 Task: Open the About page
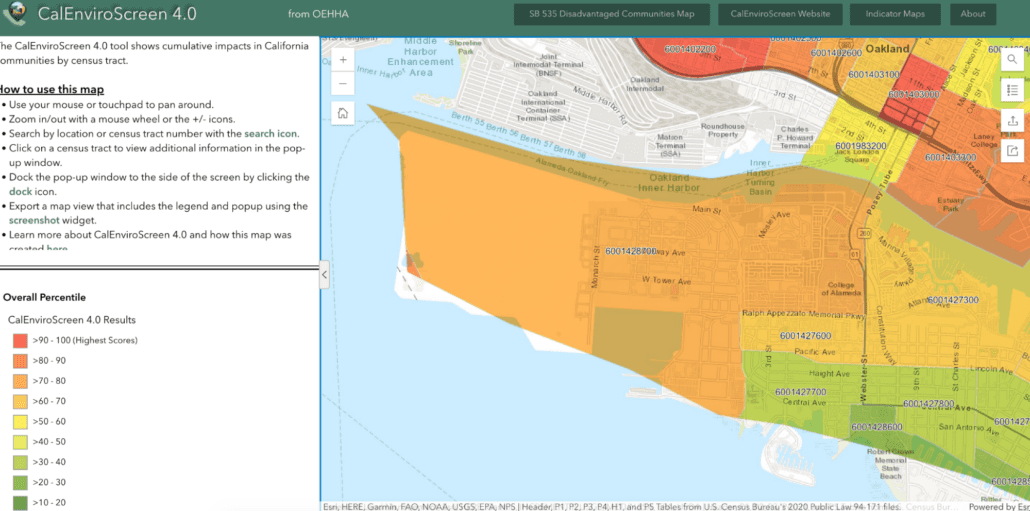pyautogui.click(x=972, y=14)
